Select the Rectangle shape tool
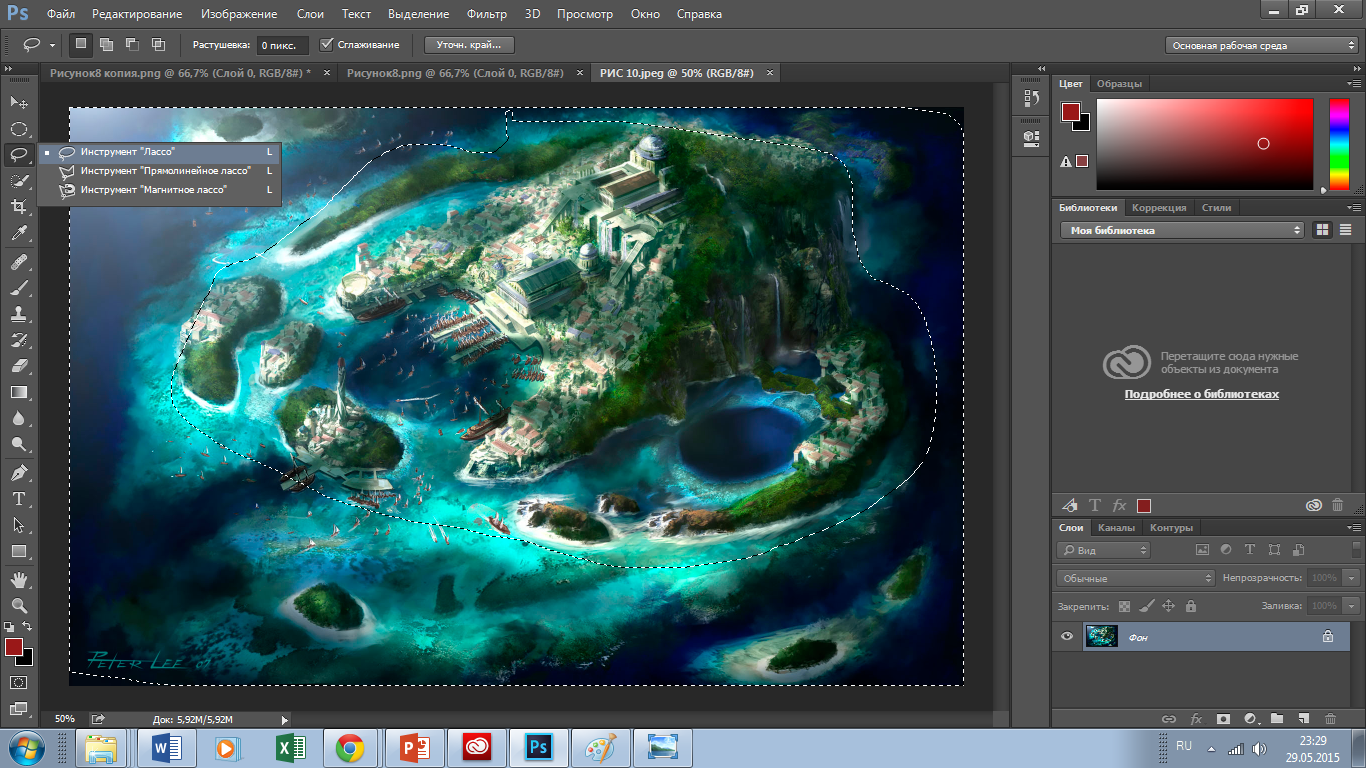The image size is (1366, 768). 18,551
